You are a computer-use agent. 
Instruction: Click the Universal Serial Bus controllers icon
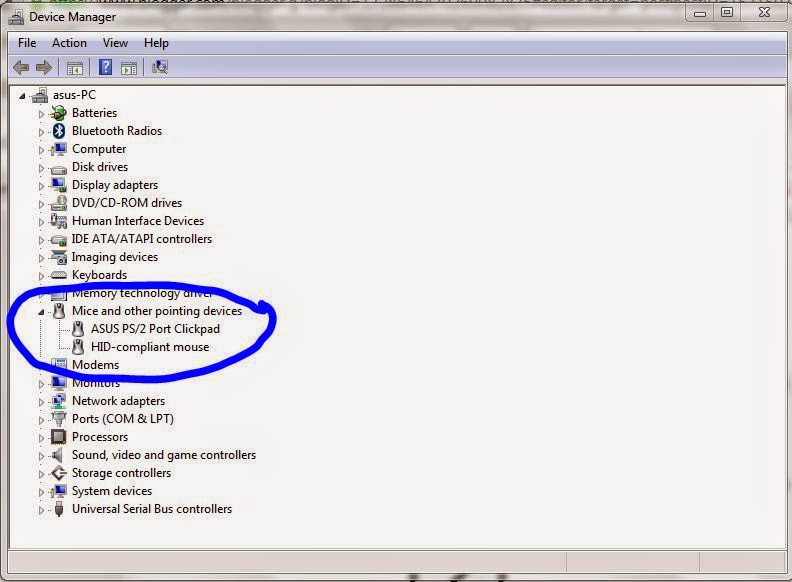pos(59,509)
